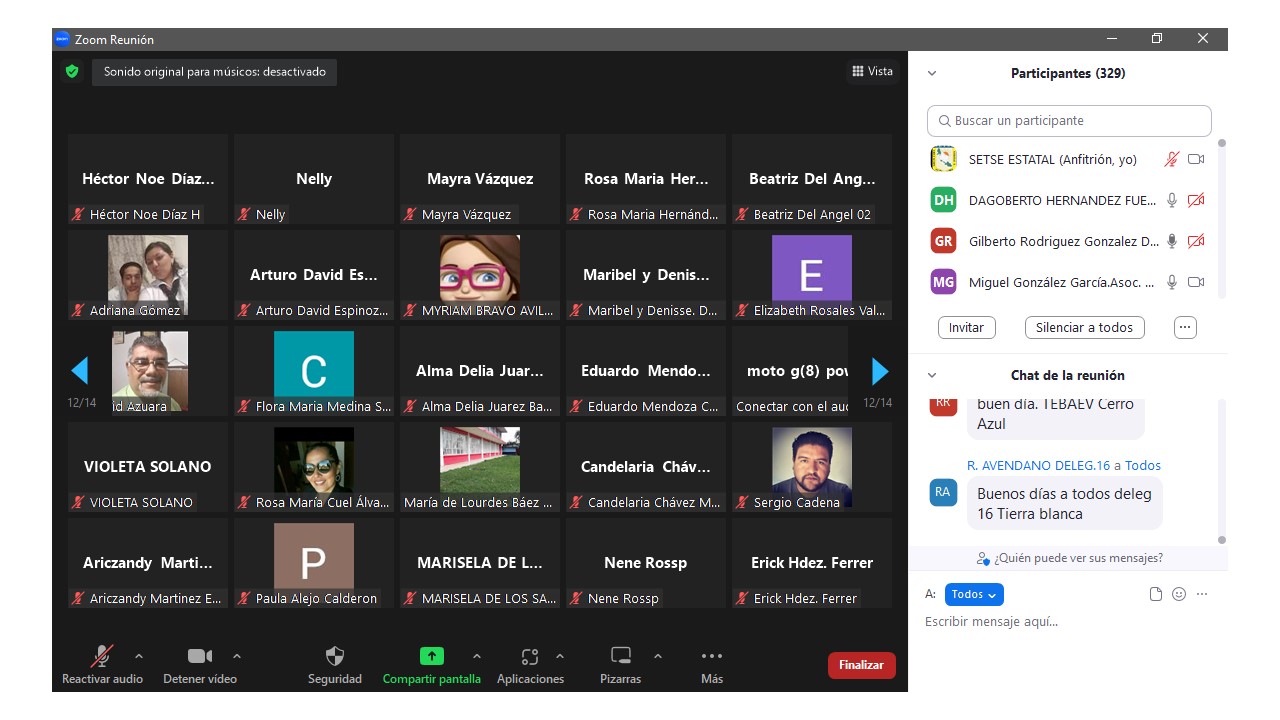The width and height of the screenshot is (1280, 720).
Task: Click the Reactivar audio microphone icon
Action: [102, 656]
